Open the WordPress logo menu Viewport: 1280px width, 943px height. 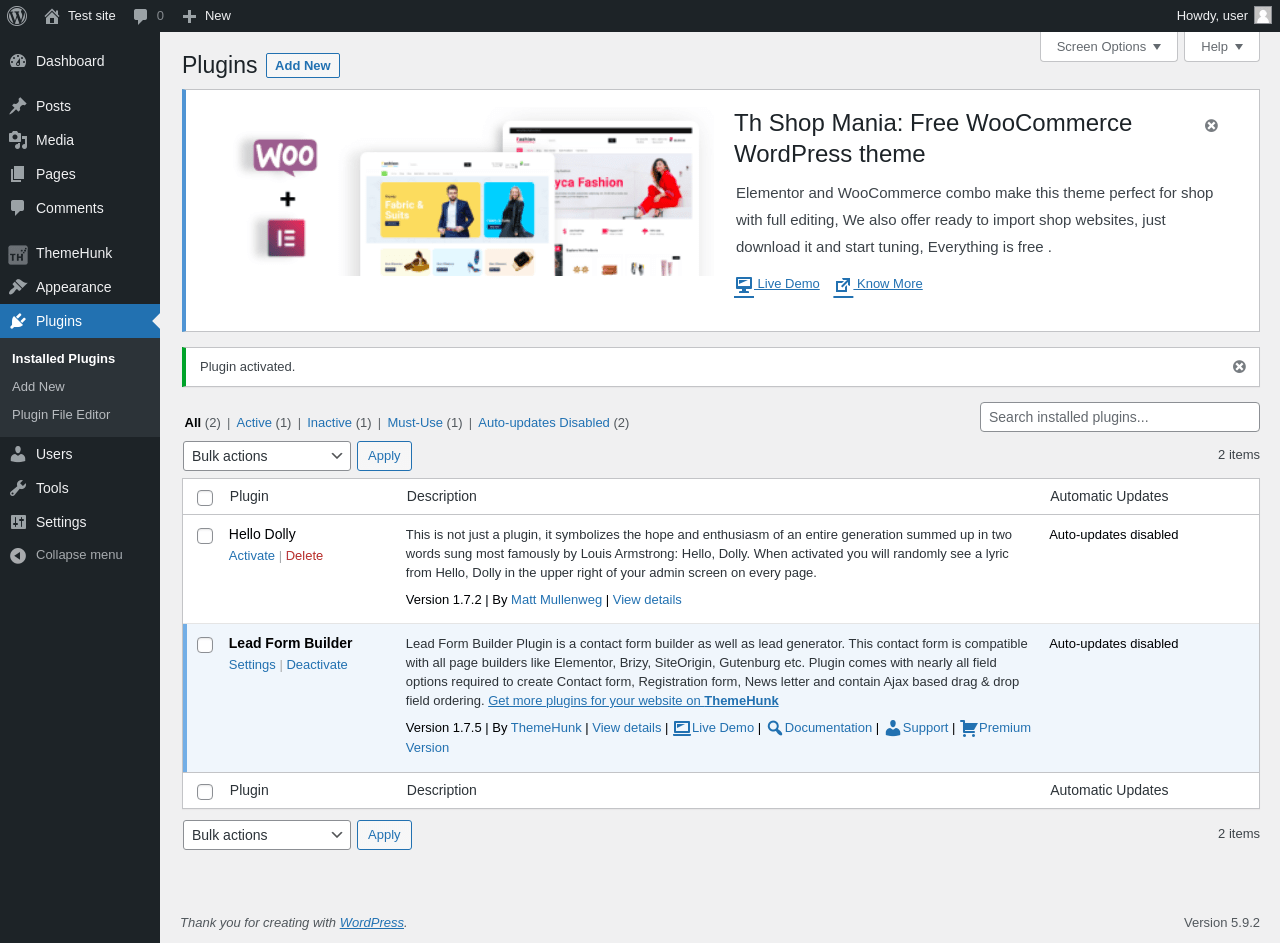pos(17,16)
